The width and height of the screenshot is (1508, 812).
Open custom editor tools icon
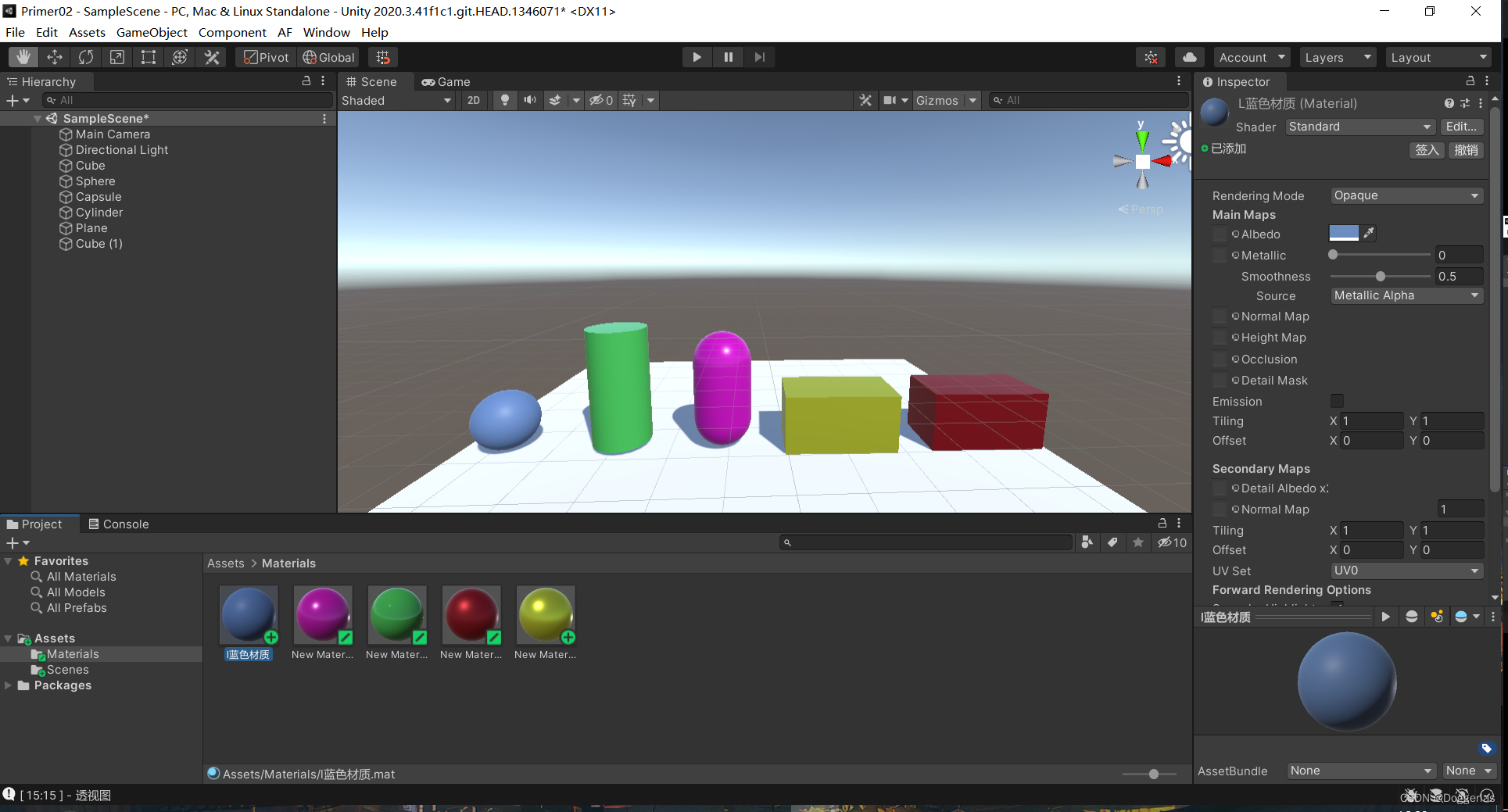pos(212,57)
